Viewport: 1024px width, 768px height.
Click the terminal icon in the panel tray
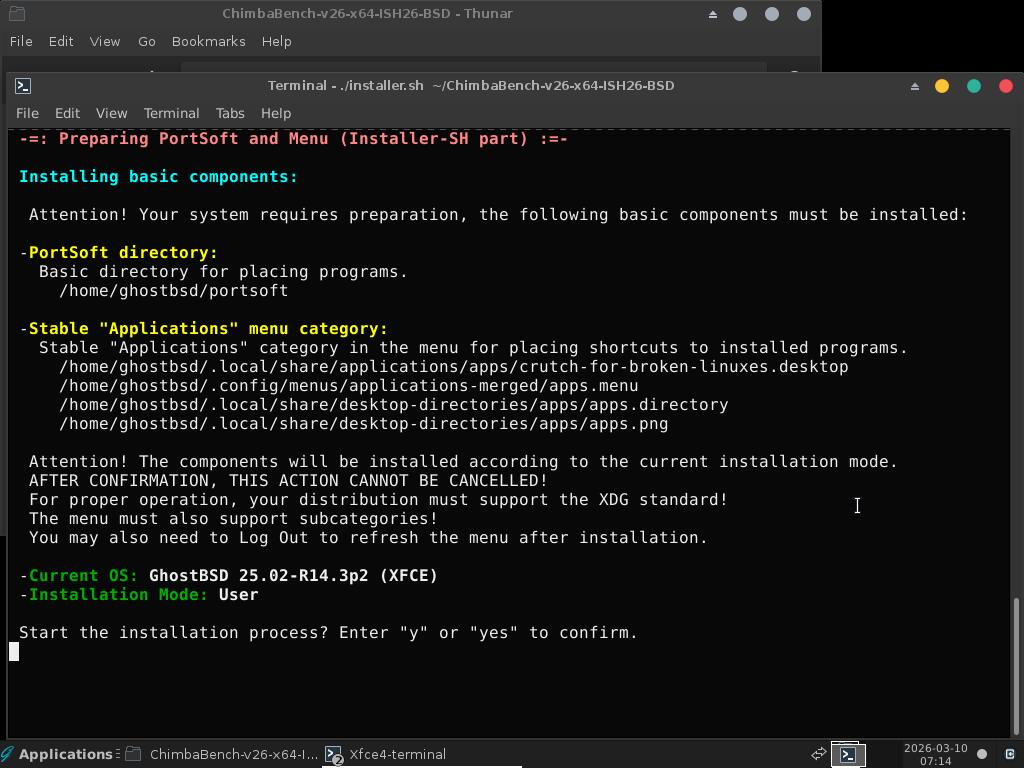(x=848, y=754)
